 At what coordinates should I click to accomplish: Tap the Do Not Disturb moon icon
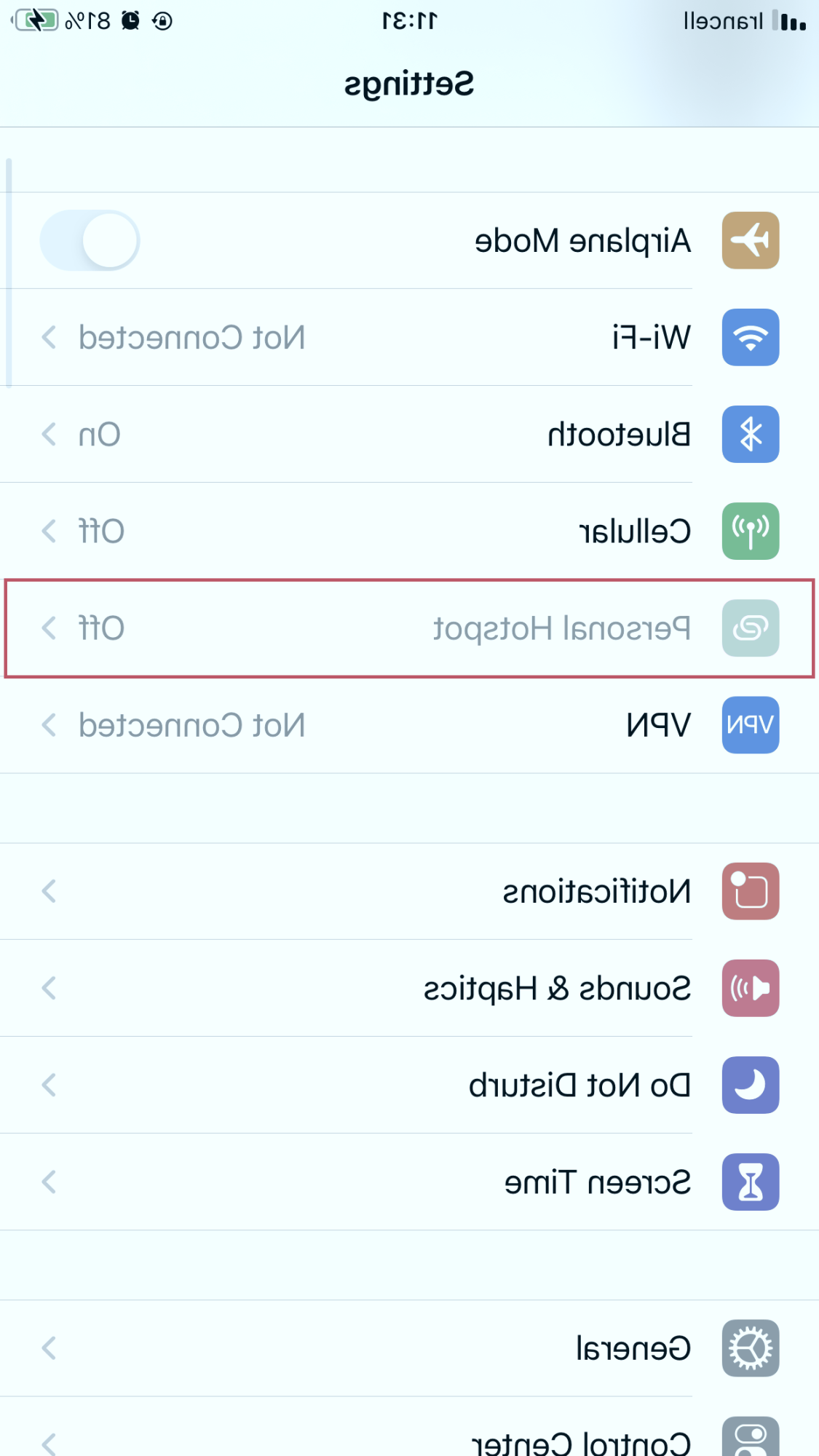tap(750, 1085)
